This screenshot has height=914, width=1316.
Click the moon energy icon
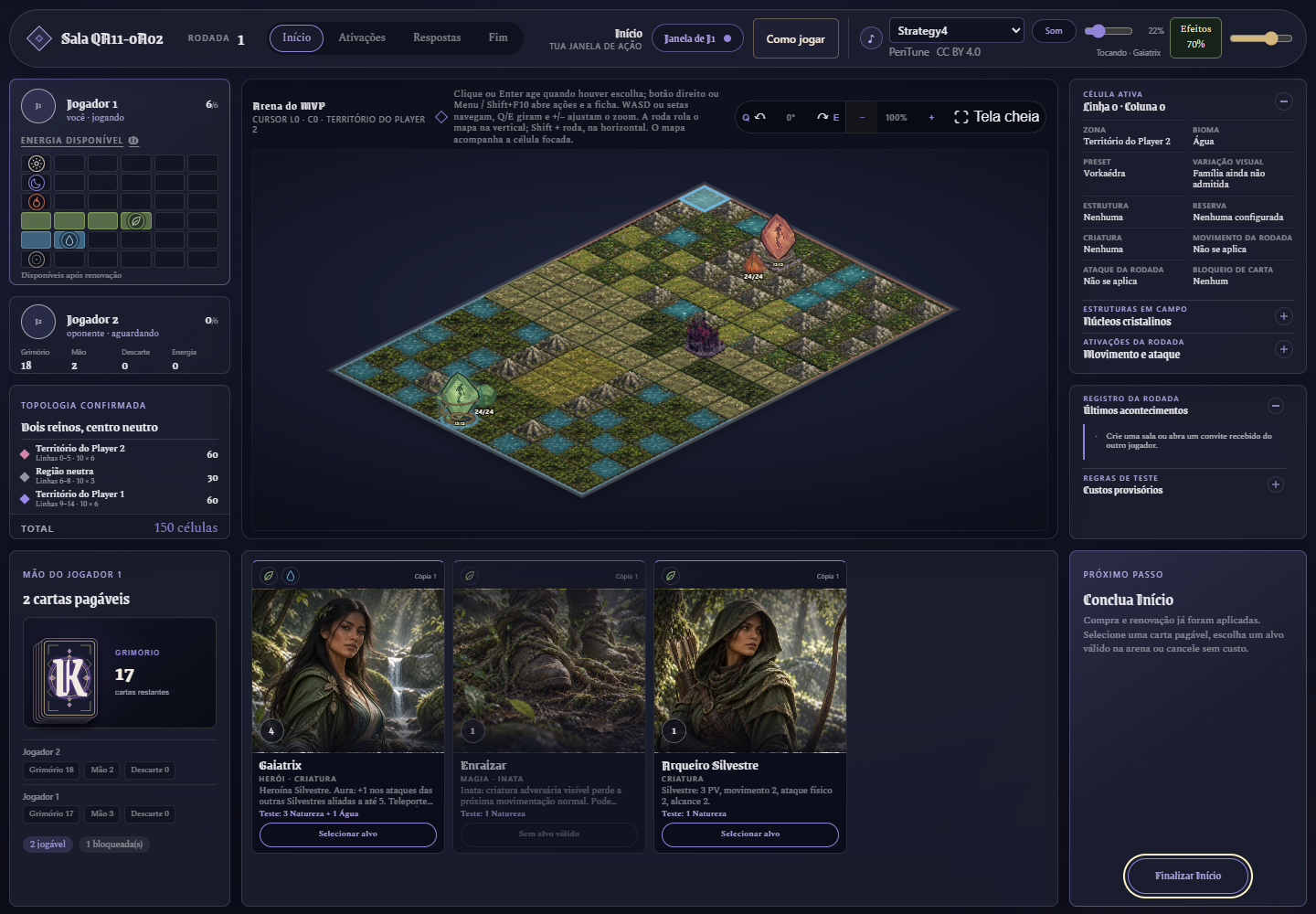tap(37, 183)
